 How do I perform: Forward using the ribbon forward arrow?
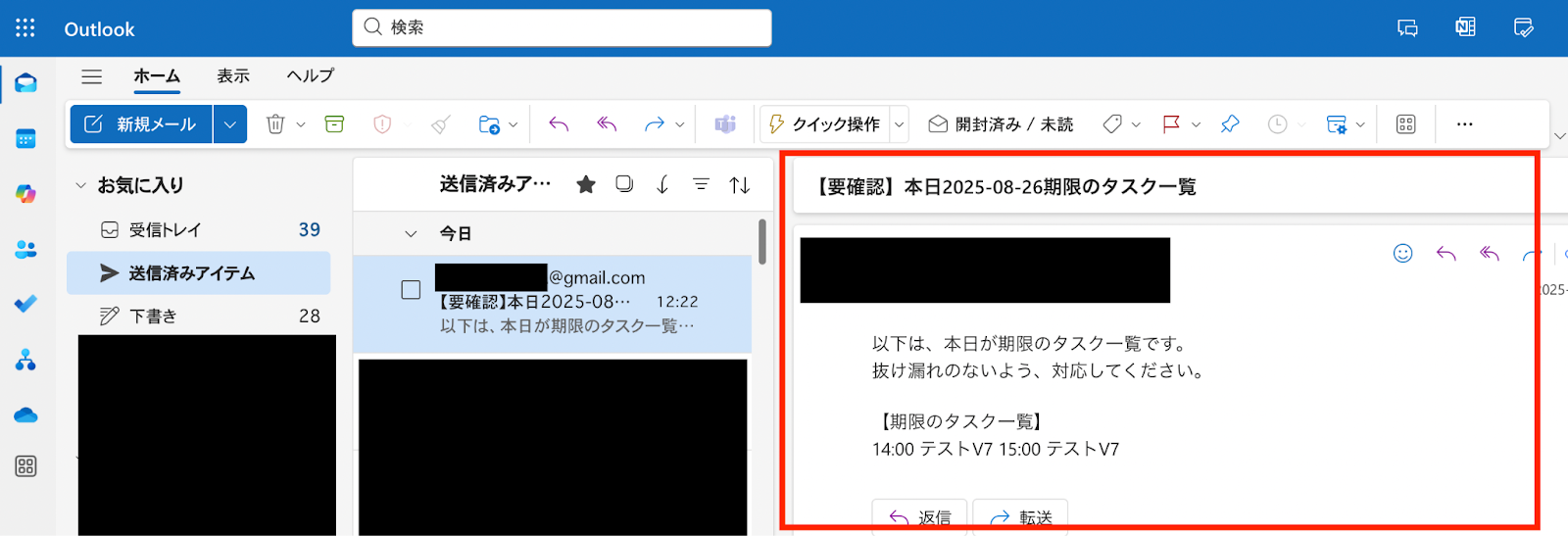tap(654, 124)
